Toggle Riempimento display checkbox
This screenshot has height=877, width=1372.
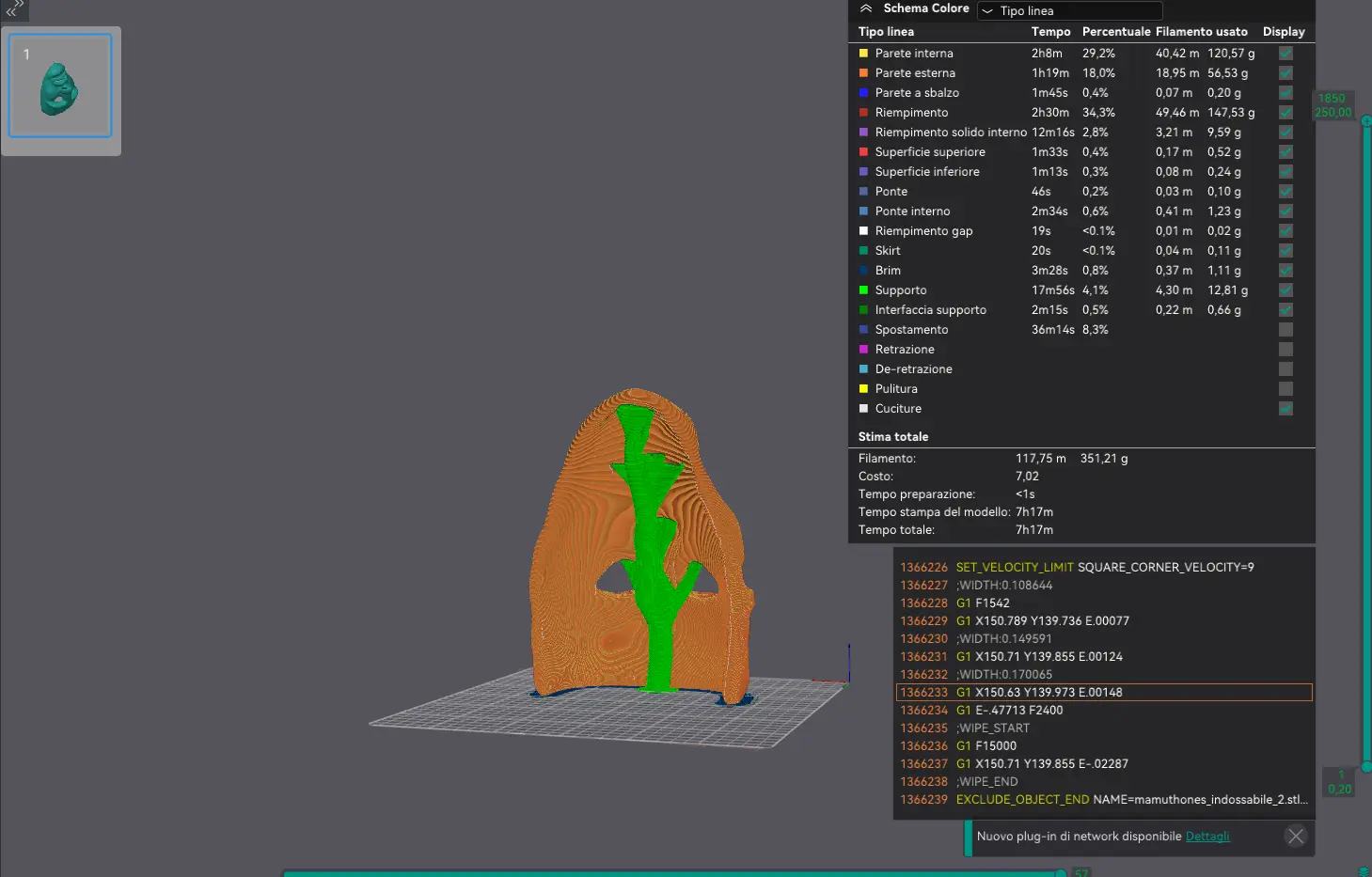coord(1285,113)
